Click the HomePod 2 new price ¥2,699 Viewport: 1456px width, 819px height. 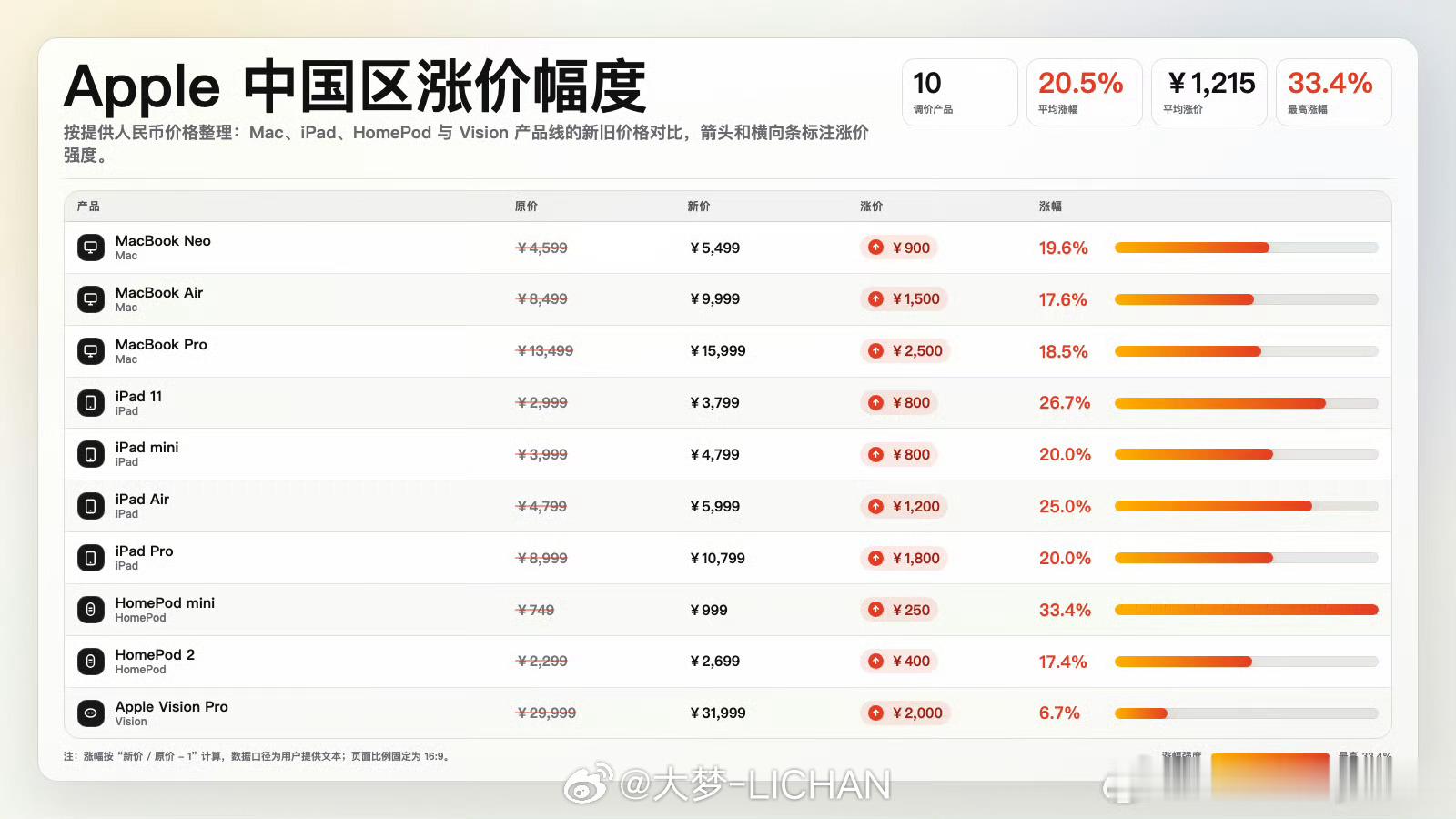pos(715,662)
